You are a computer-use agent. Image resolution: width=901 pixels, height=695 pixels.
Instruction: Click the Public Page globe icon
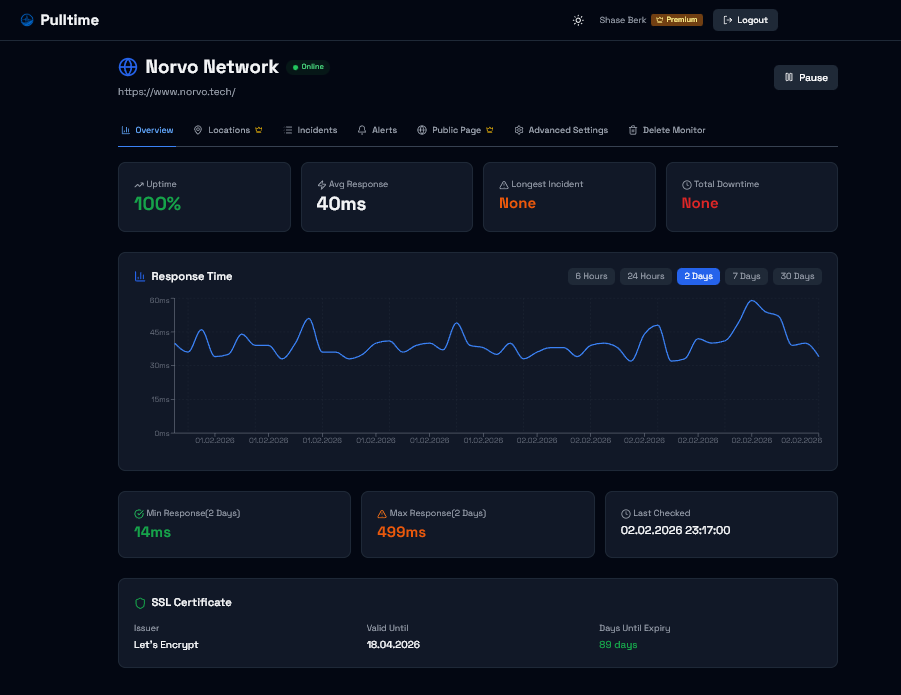422,130
